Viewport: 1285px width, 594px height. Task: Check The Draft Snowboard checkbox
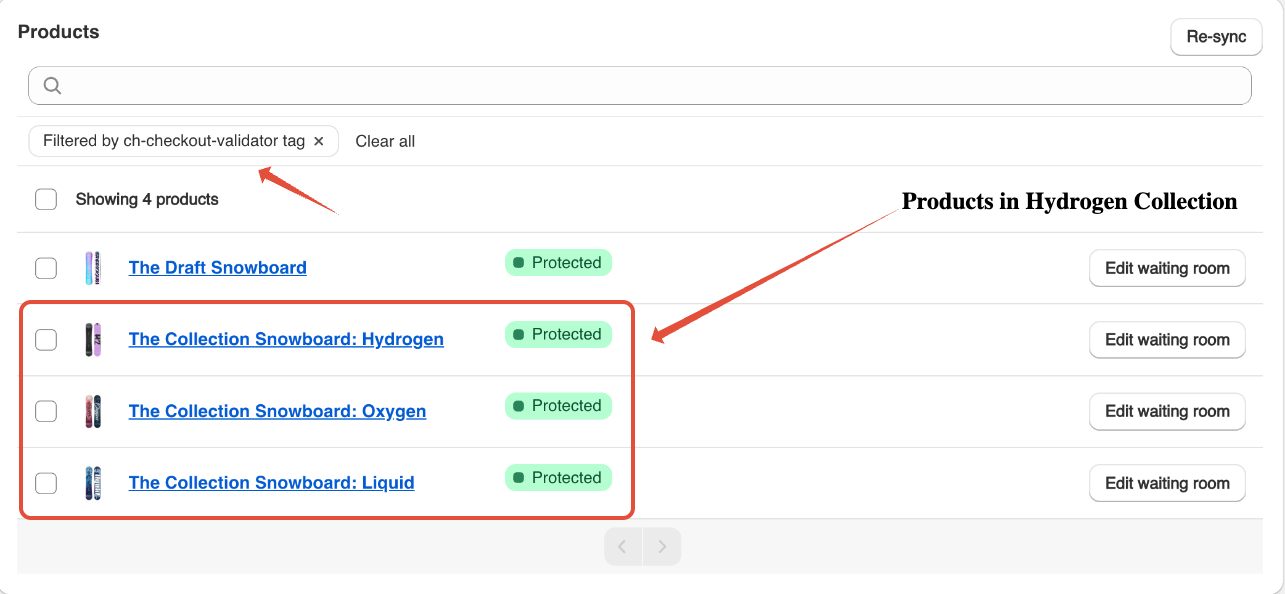click(46, 268)
